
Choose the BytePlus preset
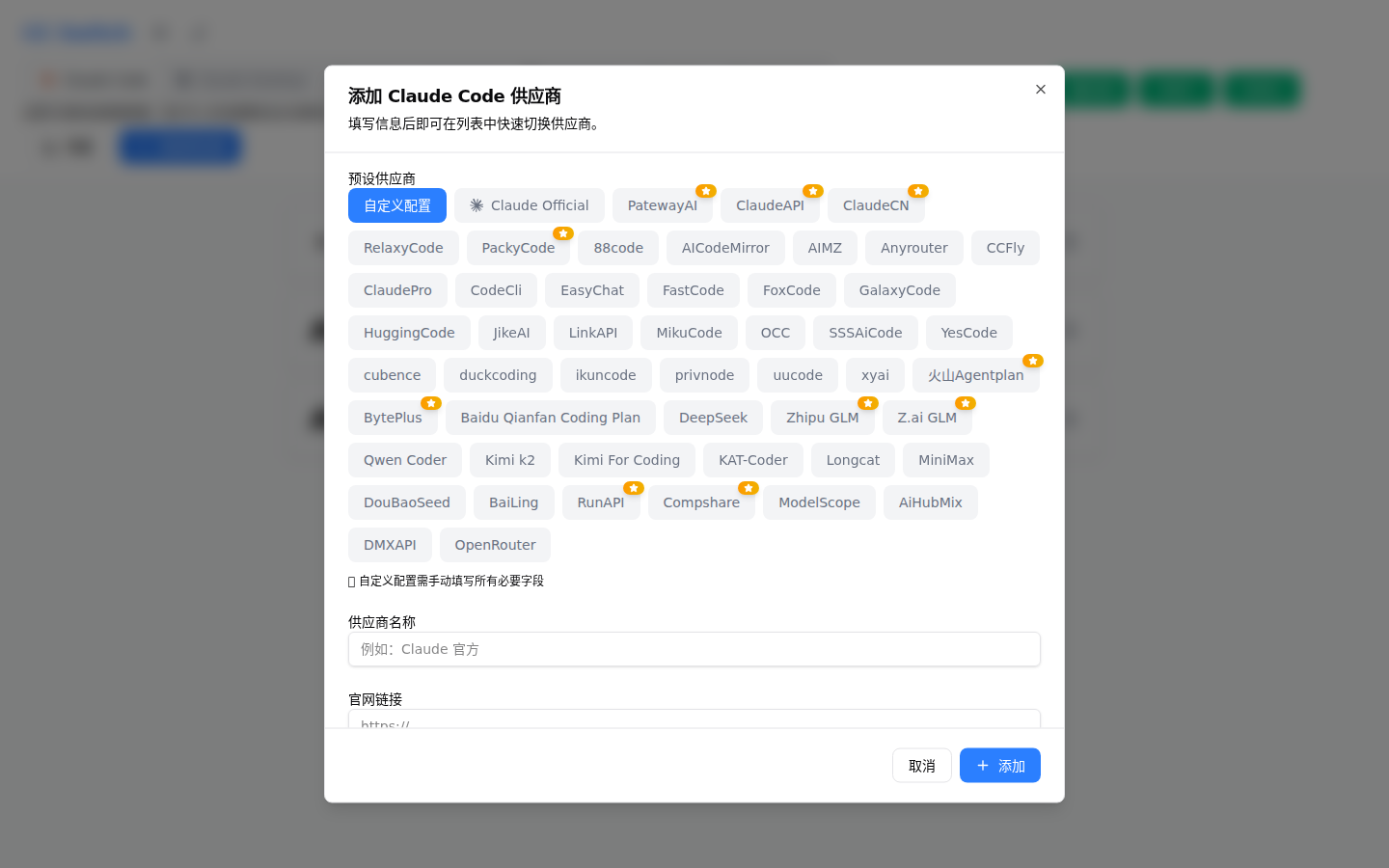click(393, 418)
